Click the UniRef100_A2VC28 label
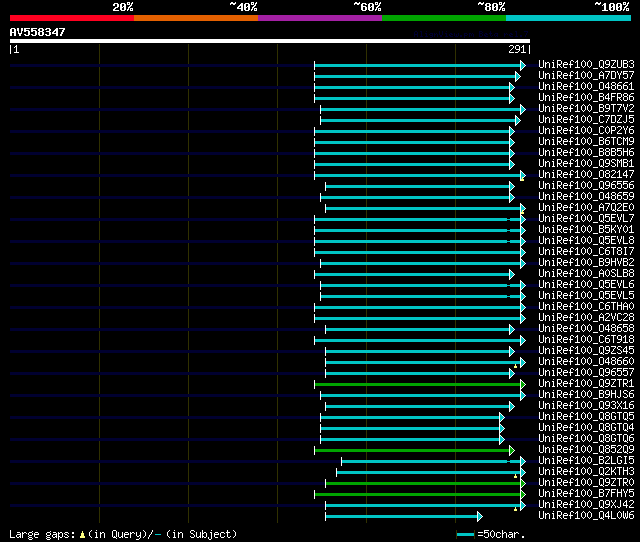Screen dimensions: 640x542 [586, 318]
